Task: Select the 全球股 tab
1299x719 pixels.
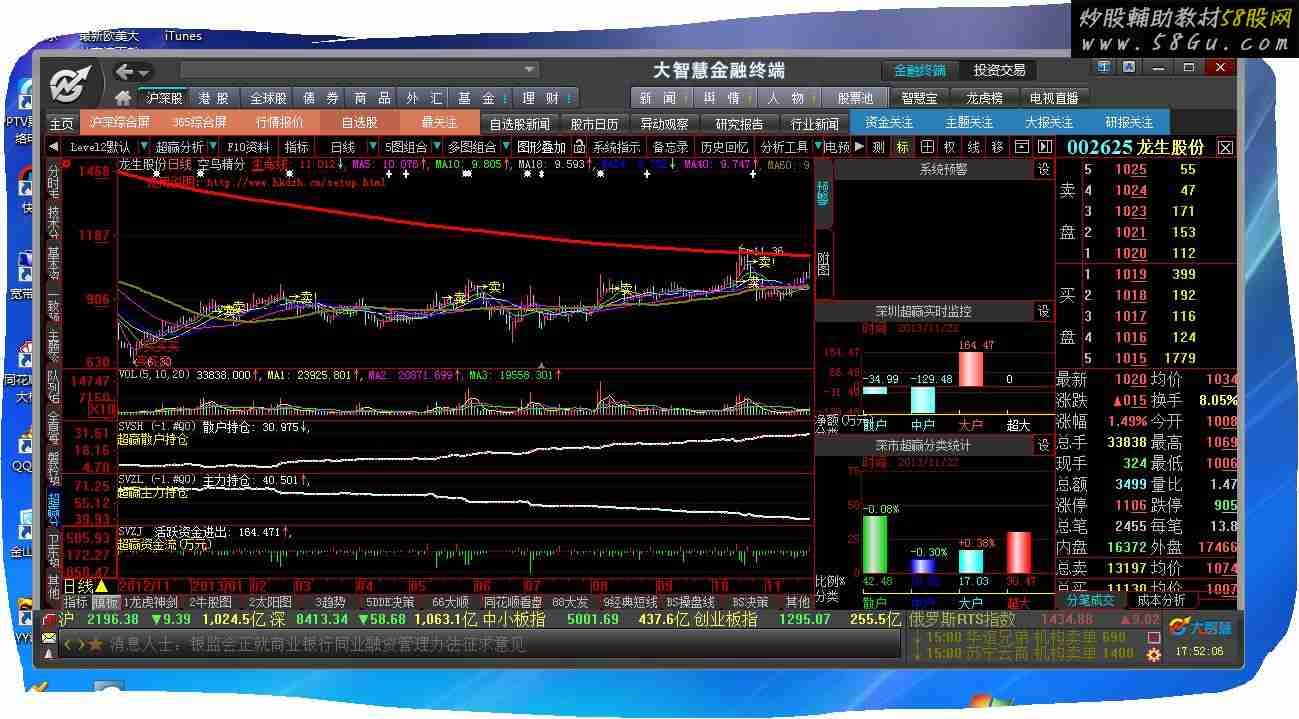Action: (x=268, y=98)
